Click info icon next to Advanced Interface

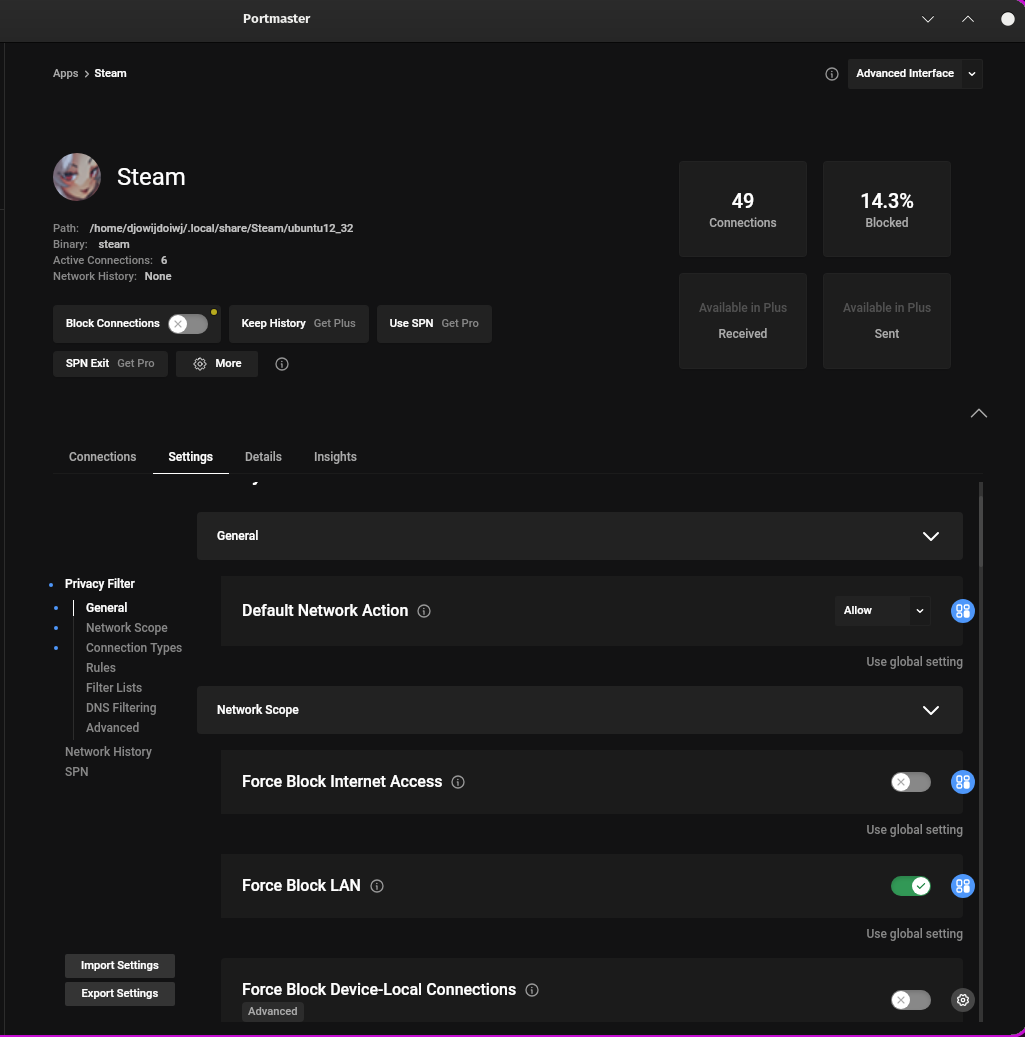pyautogui.click(x=832, y=74)
